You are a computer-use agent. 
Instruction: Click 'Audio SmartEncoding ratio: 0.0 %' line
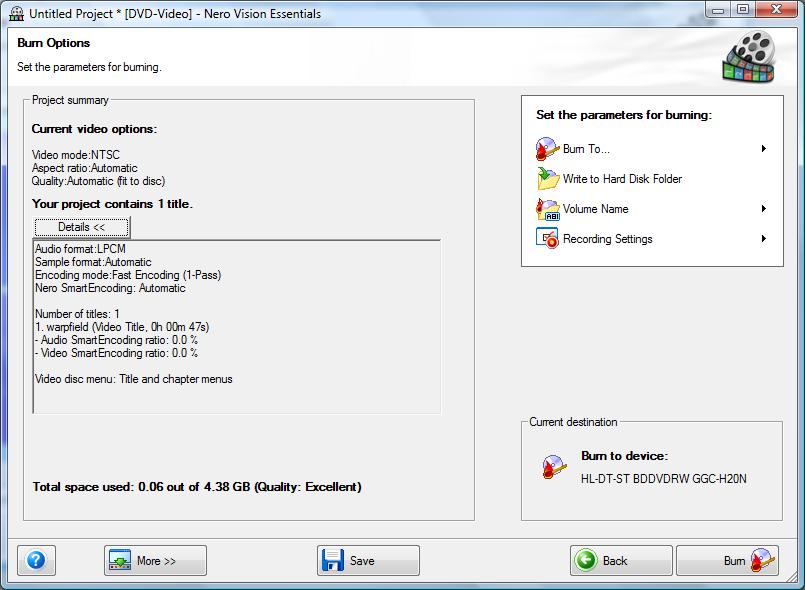117,340
